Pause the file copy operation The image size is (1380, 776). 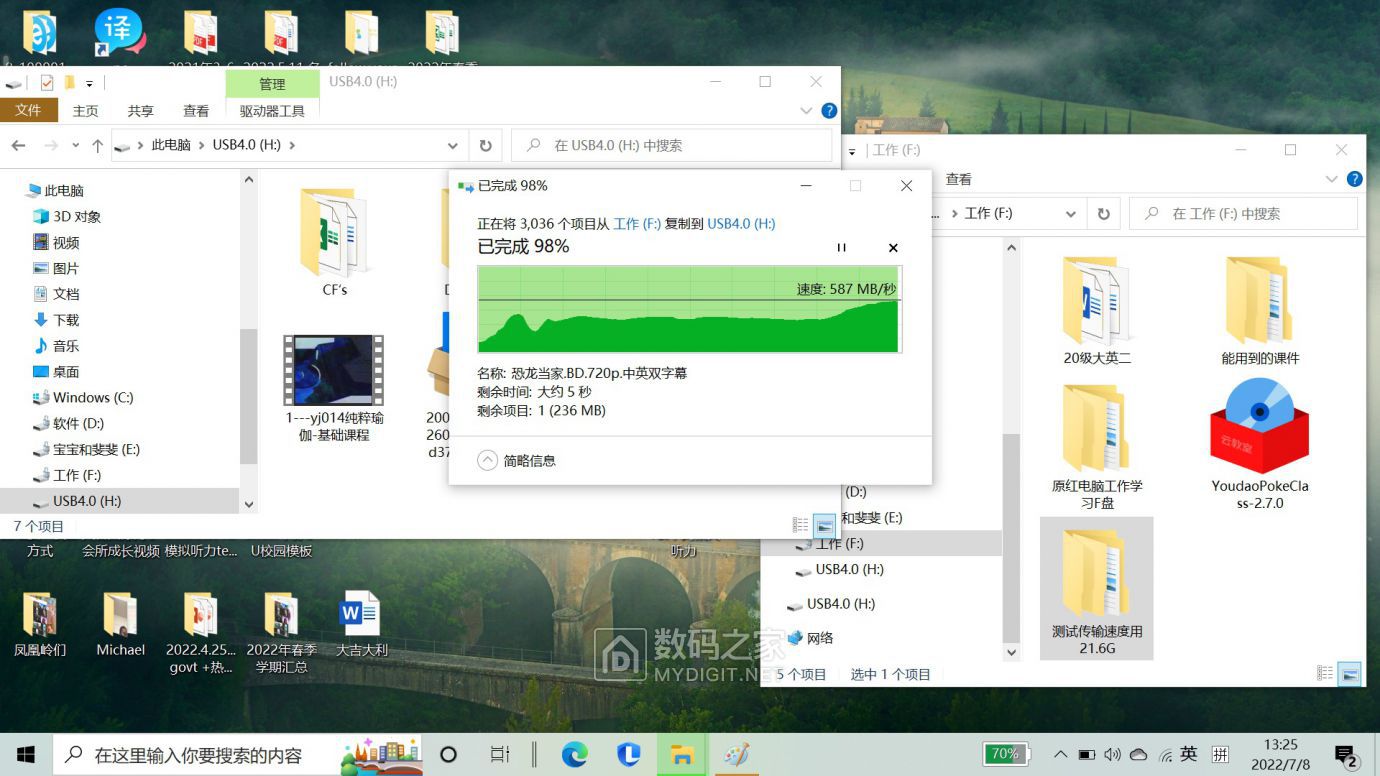[841, 248]
